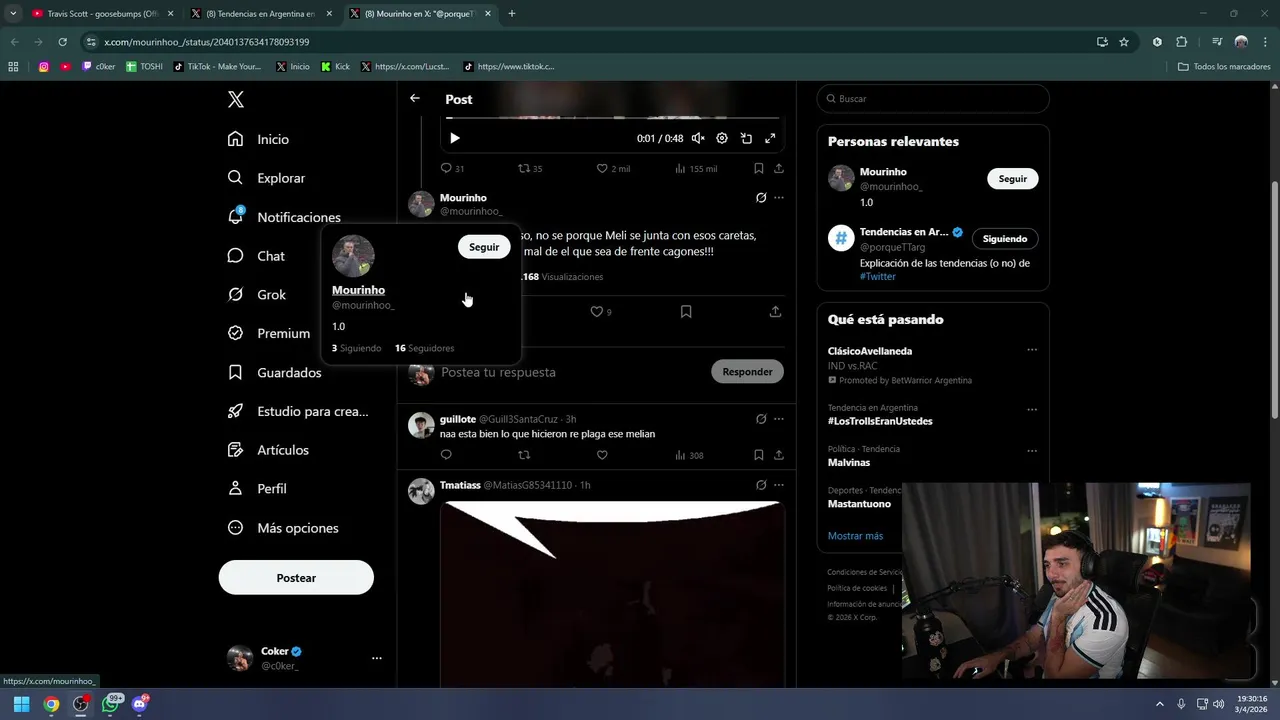Repost guillote's reply
This screenshot has width=1280, height=720.
click(x=524, y=455)
